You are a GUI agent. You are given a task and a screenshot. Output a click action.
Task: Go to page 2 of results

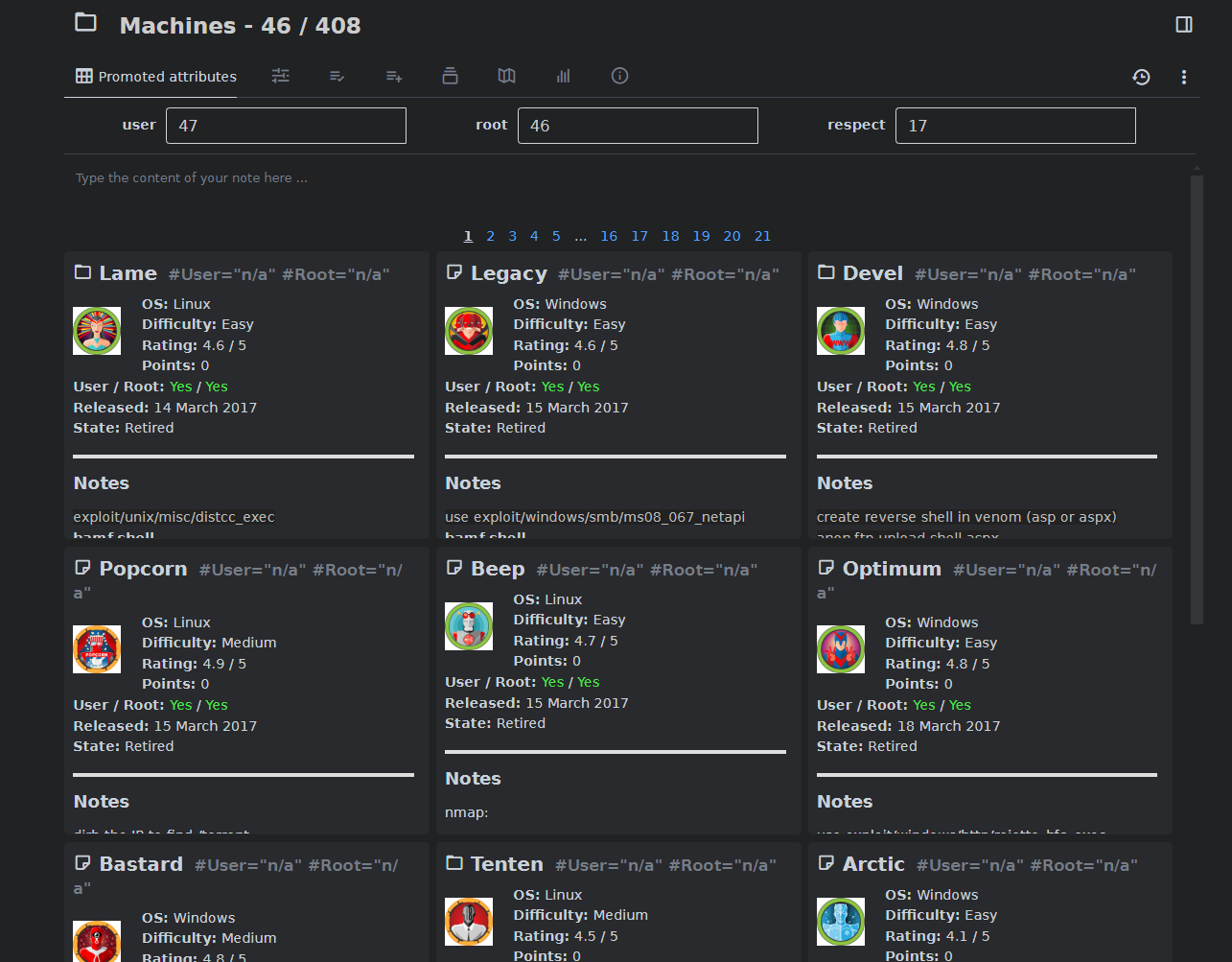pyautogui.click(x=490, y=236)
